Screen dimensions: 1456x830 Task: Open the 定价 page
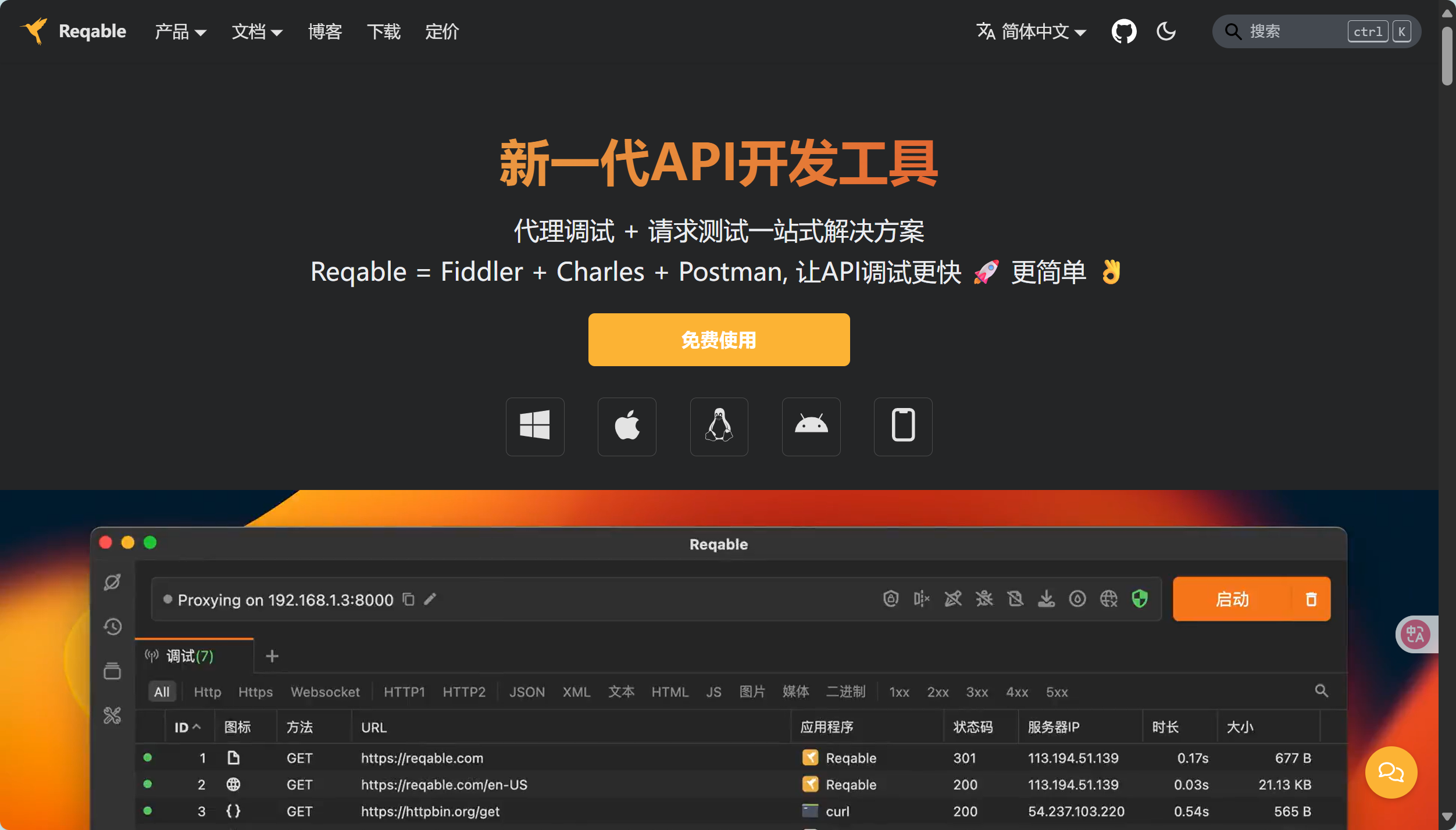(x=442, y=31)
